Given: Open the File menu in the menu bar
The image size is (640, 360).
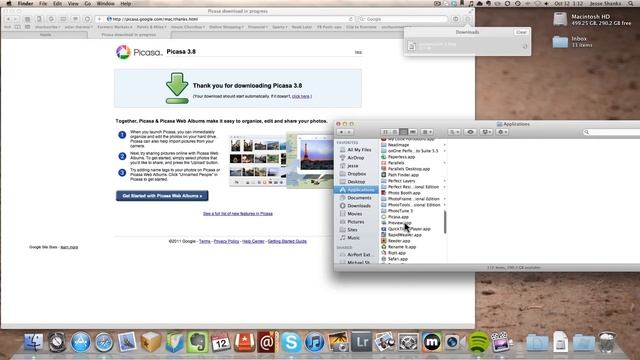Looking at the screenshot, I should tap(43, 3).
